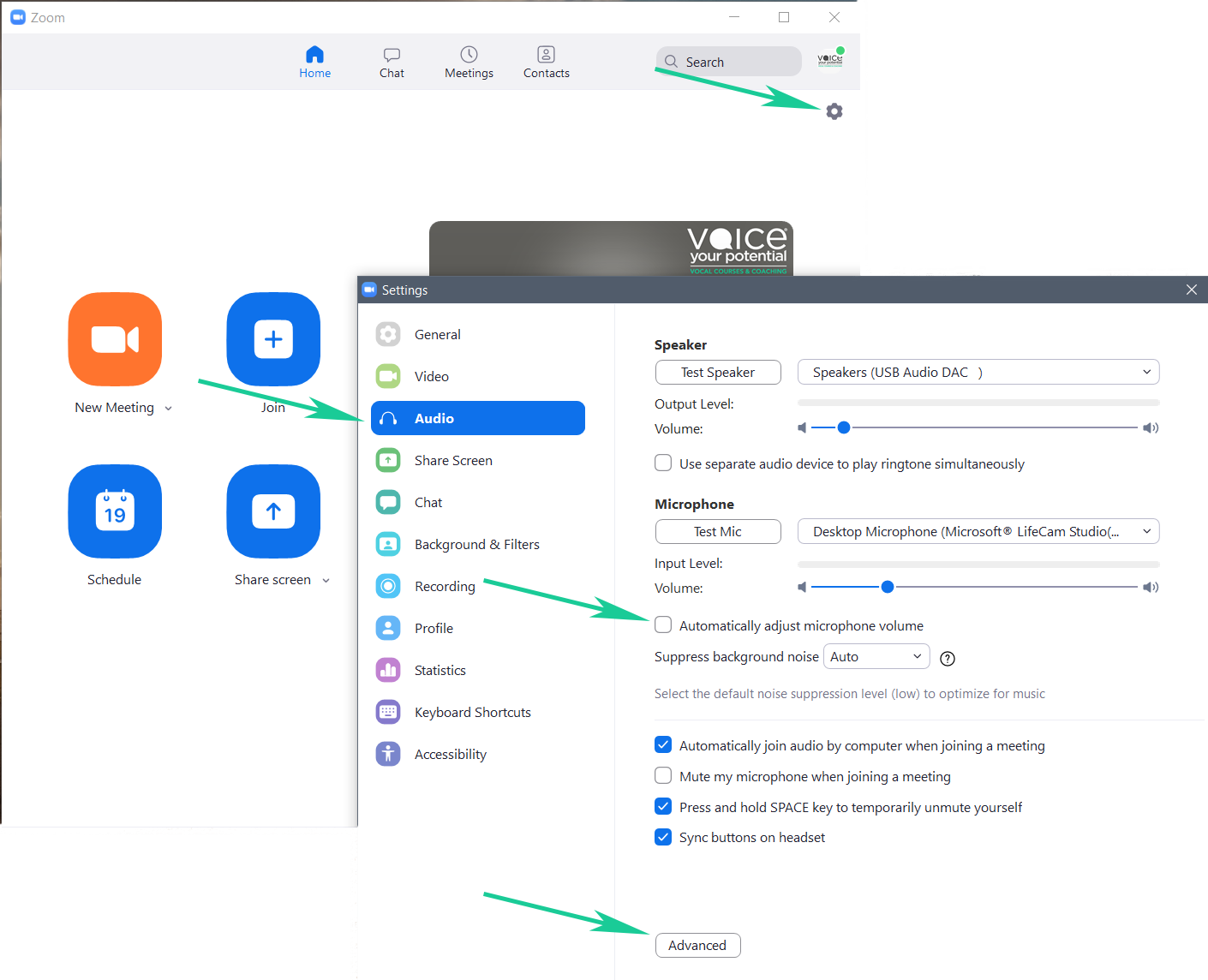Open the Chat tab in top navigation

[392, 63]
